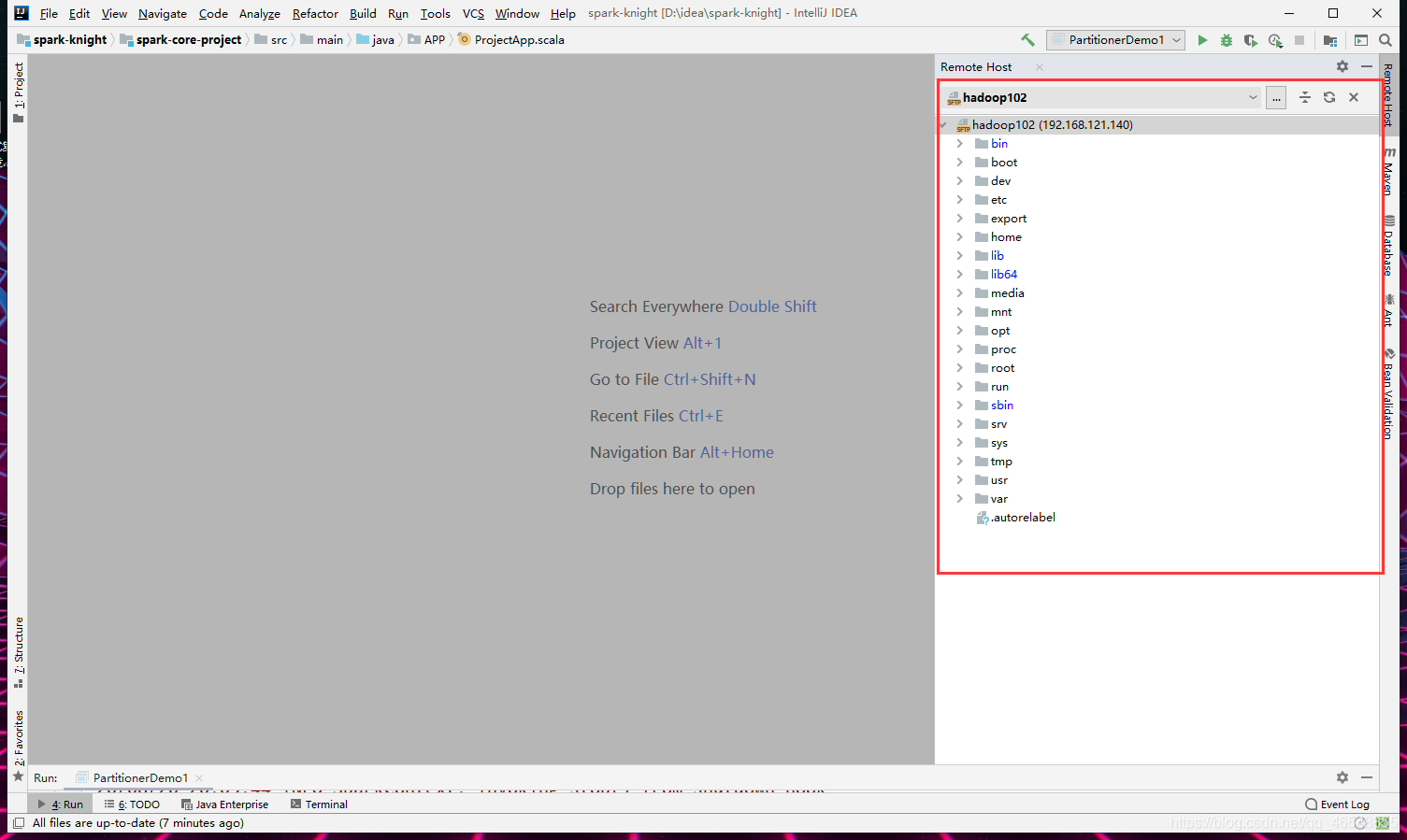This screenshot has width=1407, height=840.
Task: Open the Build menu
Action: 363,13
